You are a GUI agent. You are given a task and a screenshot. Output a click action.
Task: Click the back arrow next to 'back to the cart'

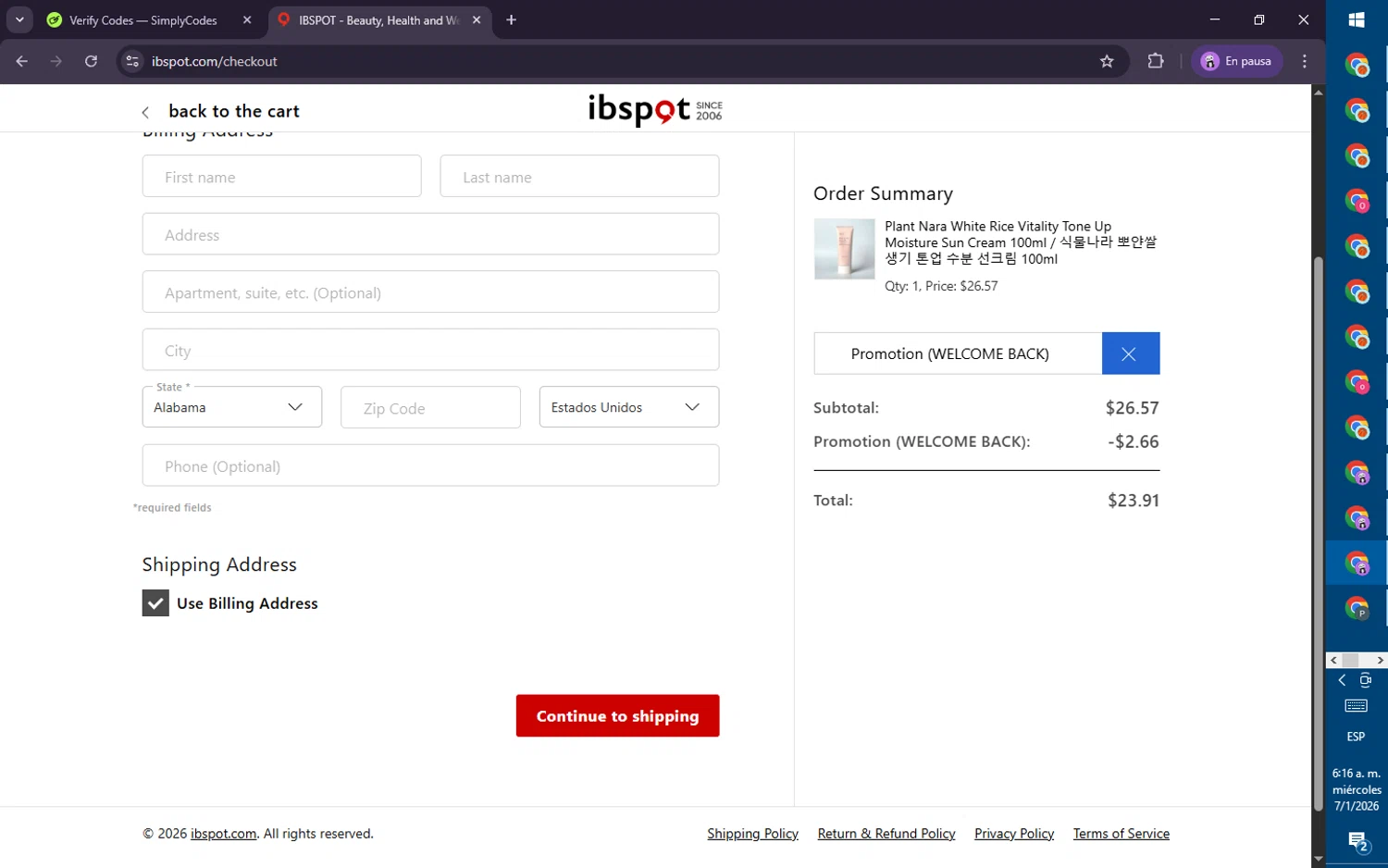[x=145, y=112]
